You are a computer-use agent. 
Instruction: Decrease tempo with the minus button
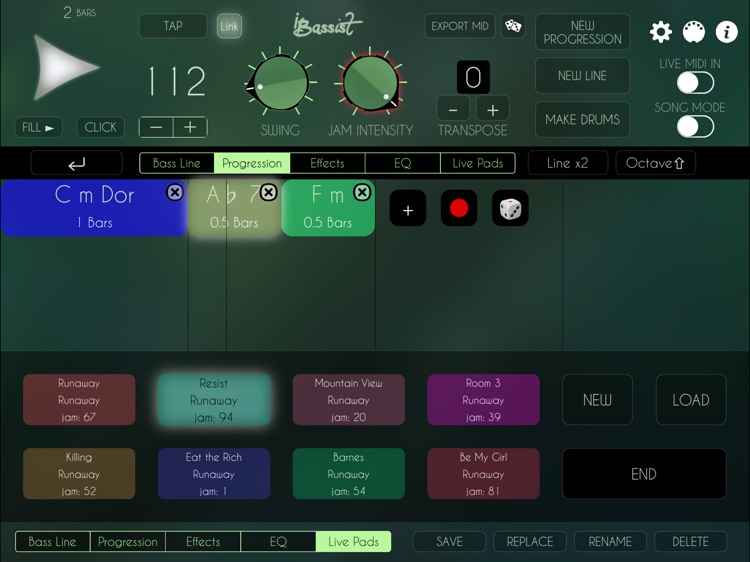(x=156, y=127)
